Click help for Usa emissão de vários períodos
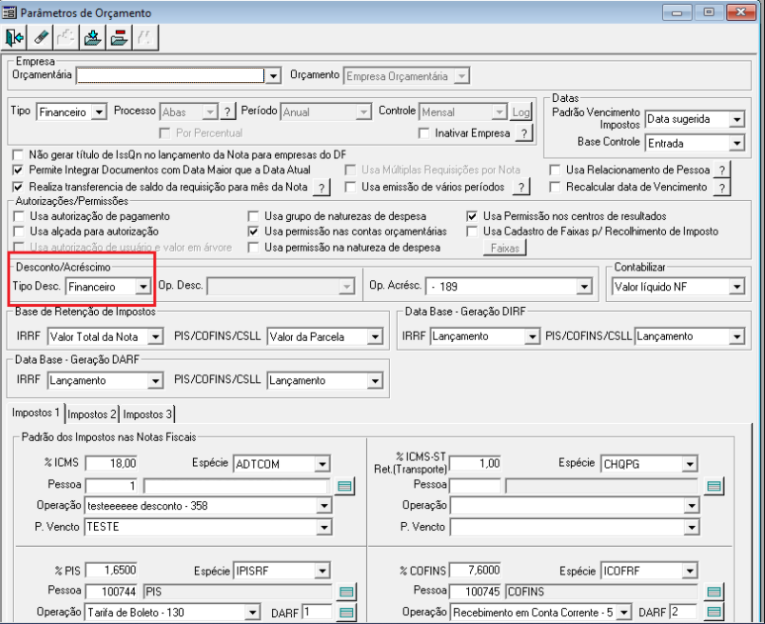This screenshot has width=765, height=624. [x=522, y=187]
